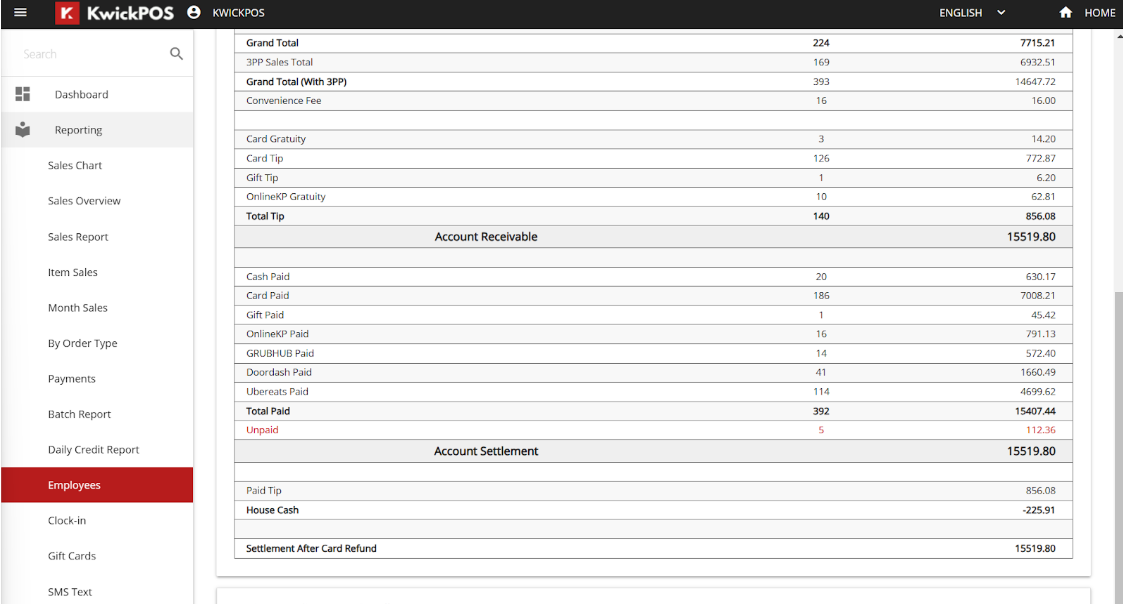Click the Reporting icon in sidebar
This screenshot has height=604, width=1123.
(23, 130)
